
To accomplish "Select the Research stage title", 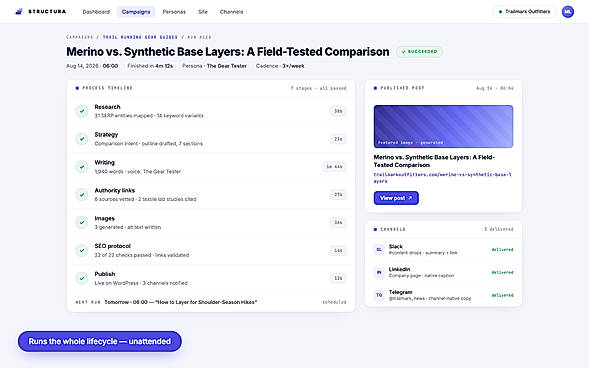I will [107, 107].
